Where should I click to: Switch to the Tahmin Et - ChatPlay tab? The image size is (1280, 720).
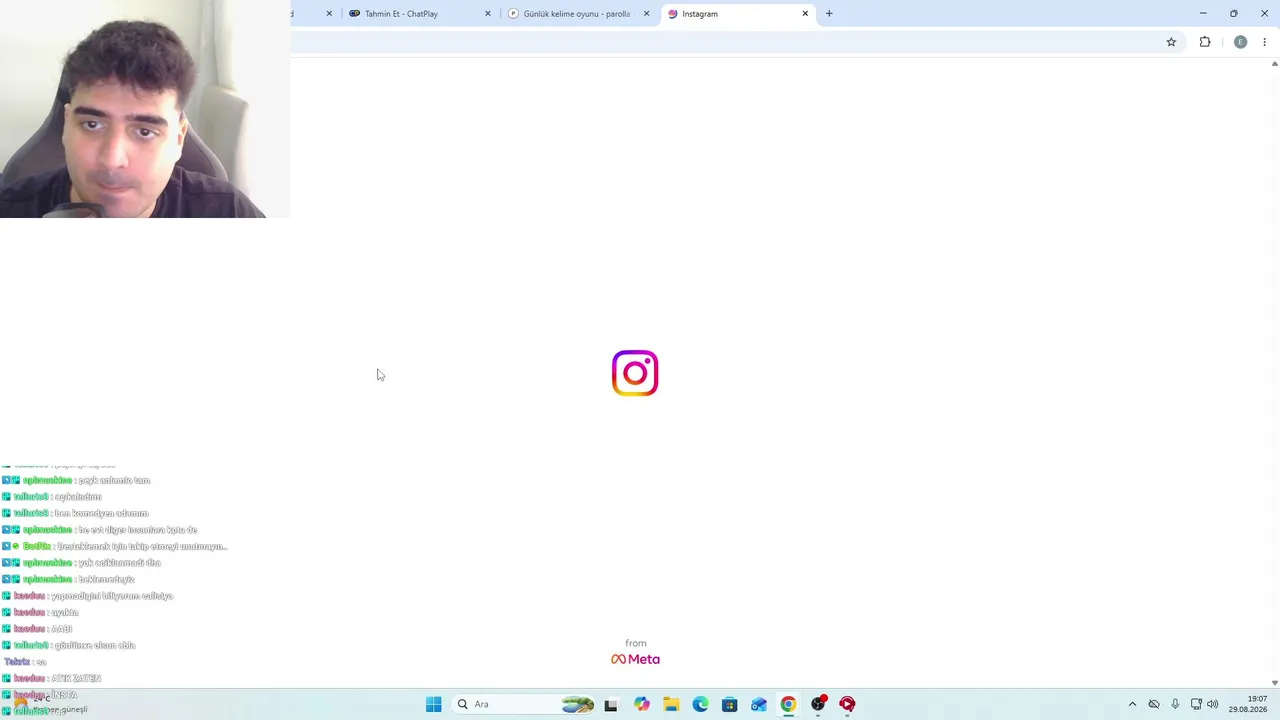pos(418,14)
